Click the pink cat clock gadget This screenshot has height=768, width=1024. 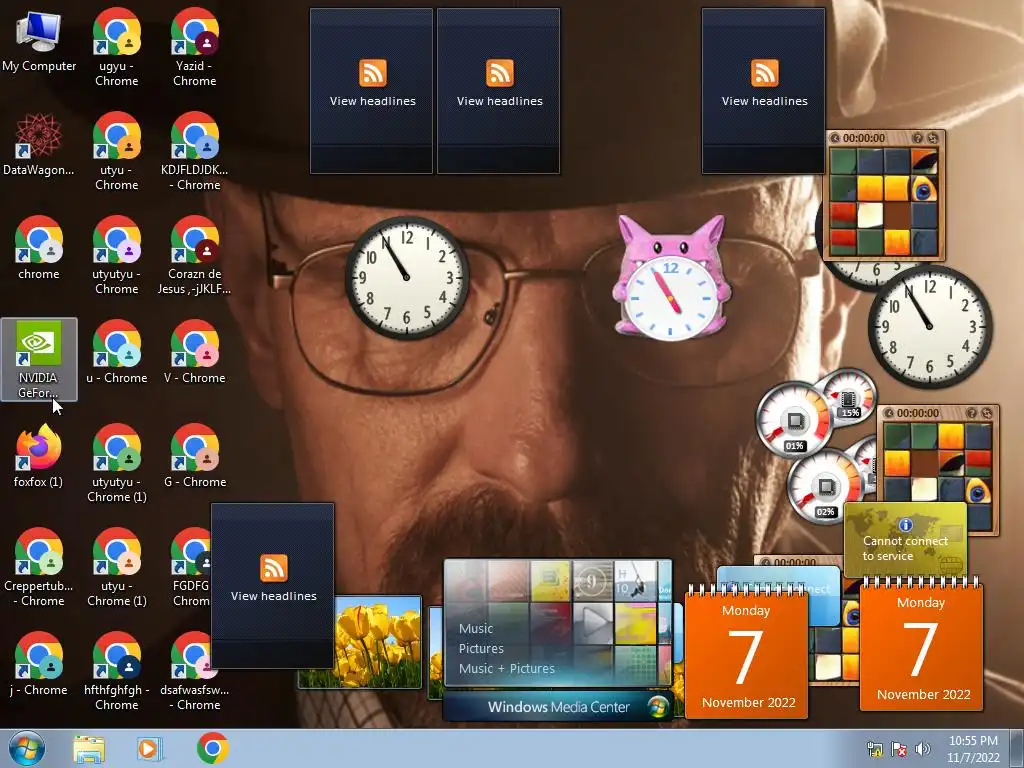pos(671,279)
